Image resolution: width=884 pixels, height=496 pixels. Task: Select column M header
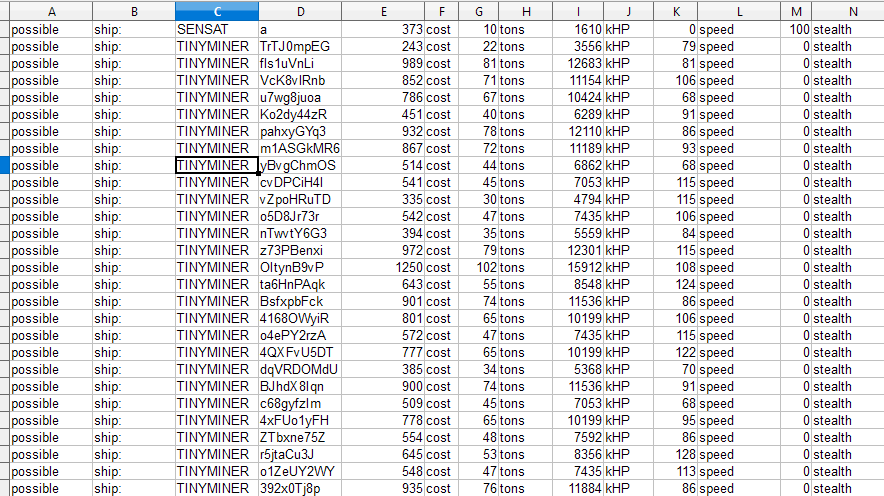click(x=796, y=11)
